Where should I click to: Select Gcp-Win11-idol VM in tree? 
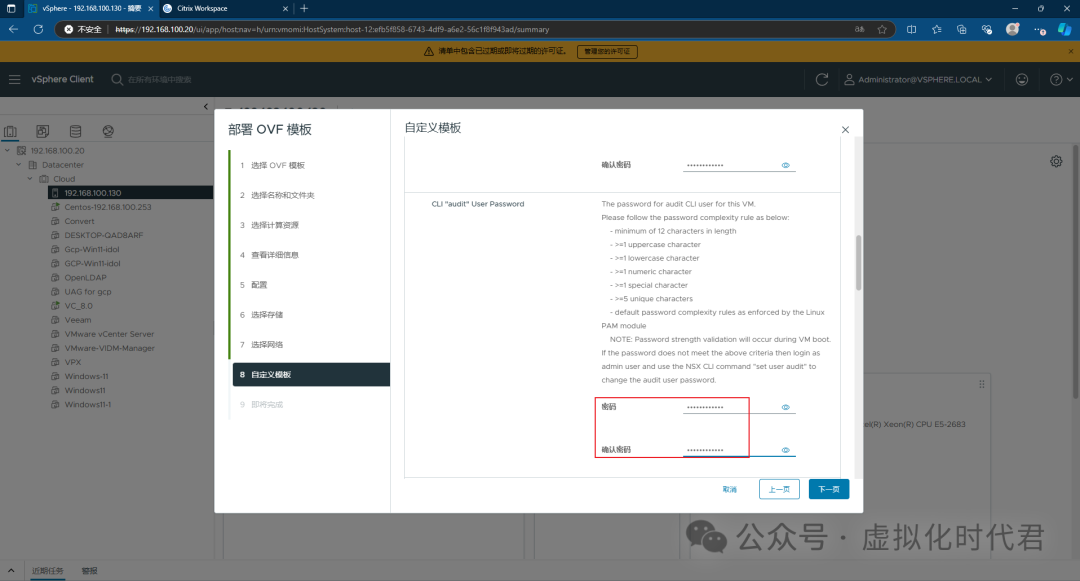pos(92,249)
